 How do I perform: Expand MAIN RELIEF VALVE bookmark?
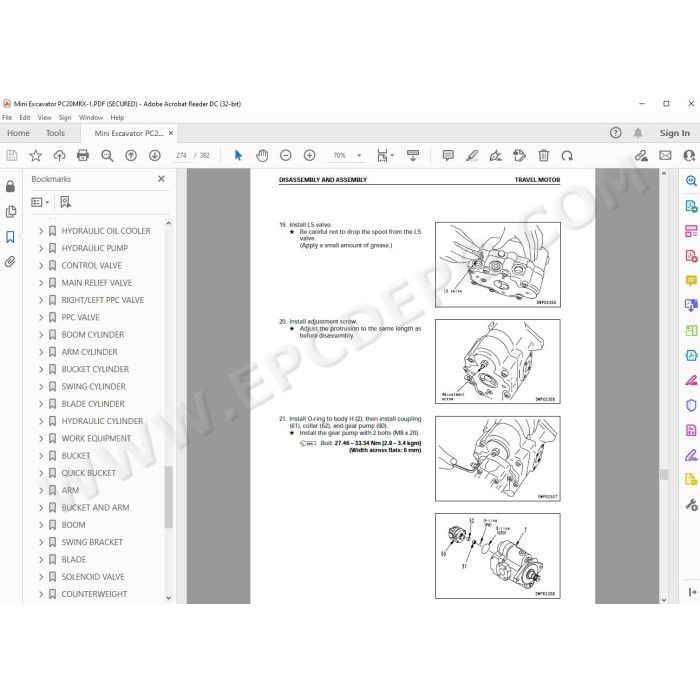point(41,283)
